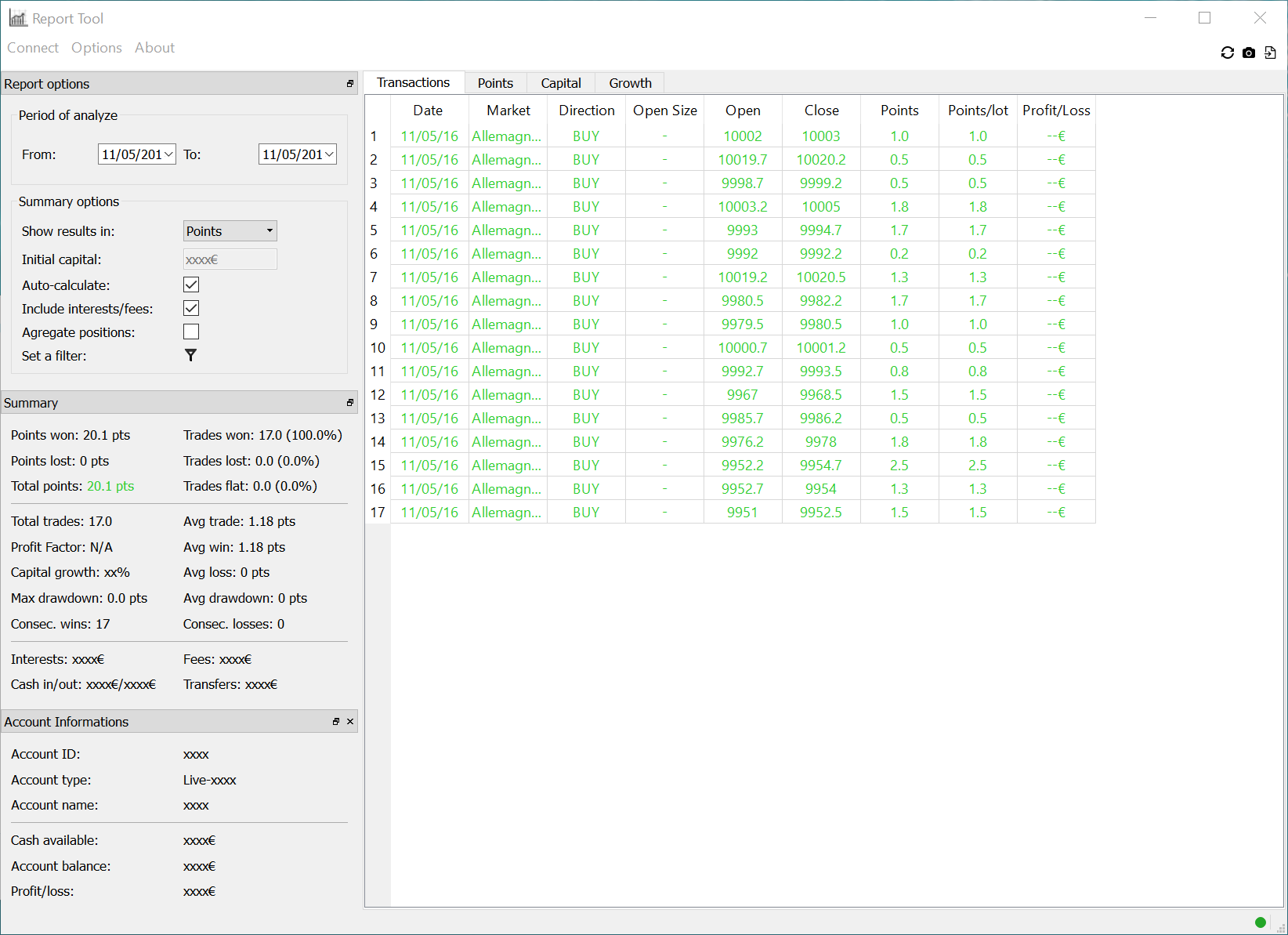
Task: Select row header 10 in transactions table
Action: pyautogui.click(x=378, y=348)
